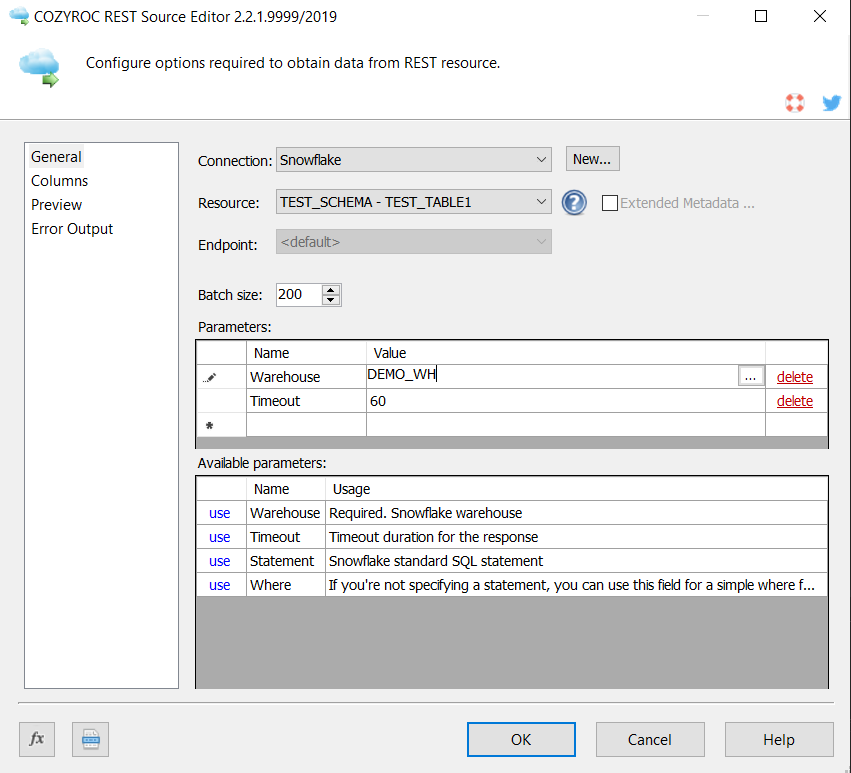Click the New... connection button
Image resolution: width=851 pixels, height=773 pixels.
pos(592,159)
